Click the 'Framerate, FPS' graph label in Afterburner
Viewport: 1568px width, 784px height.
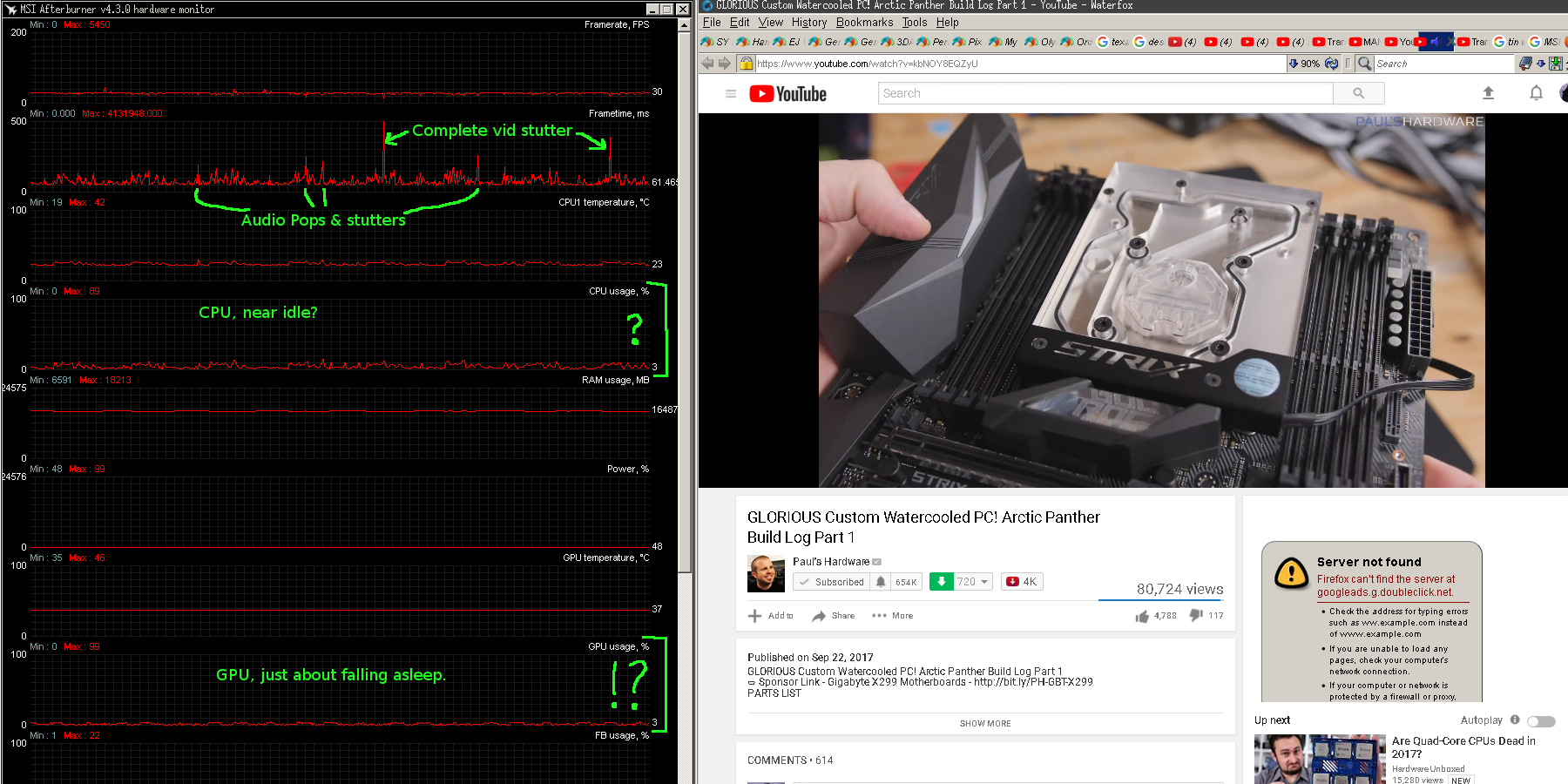[x=617, y=24]
